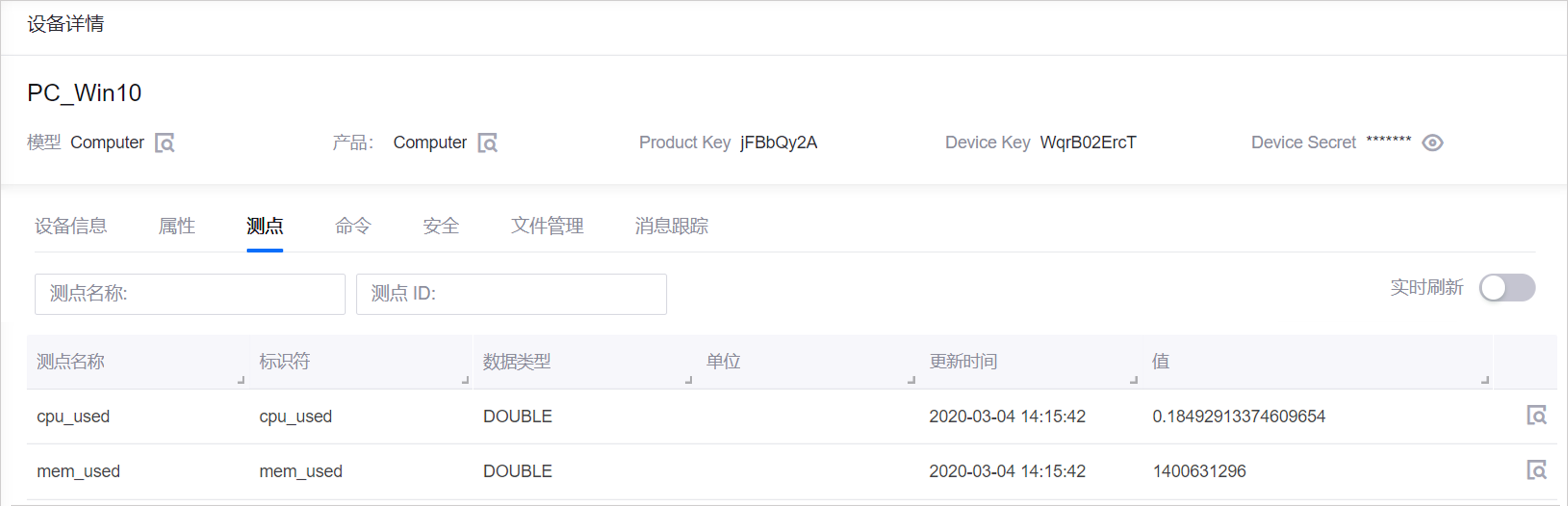Click the 测点名称 search input field

tap(190, 294)
